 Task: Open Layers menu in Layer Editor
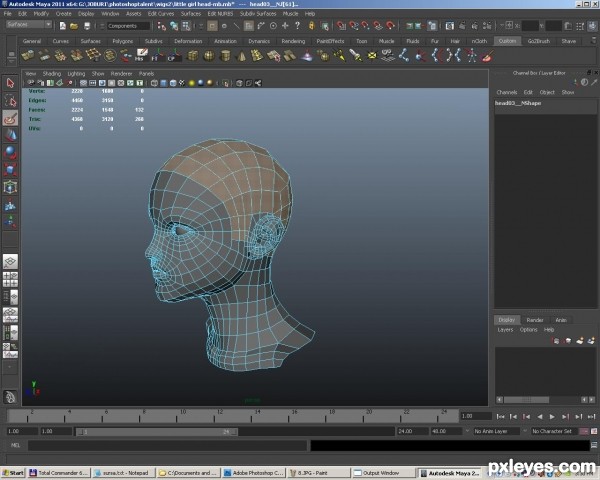505,330
